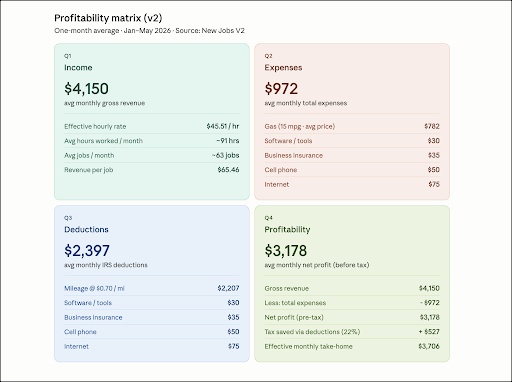Click 'Avg hours worked / month' label
Viewport: 512px width, 382px height.
(103, 141)
